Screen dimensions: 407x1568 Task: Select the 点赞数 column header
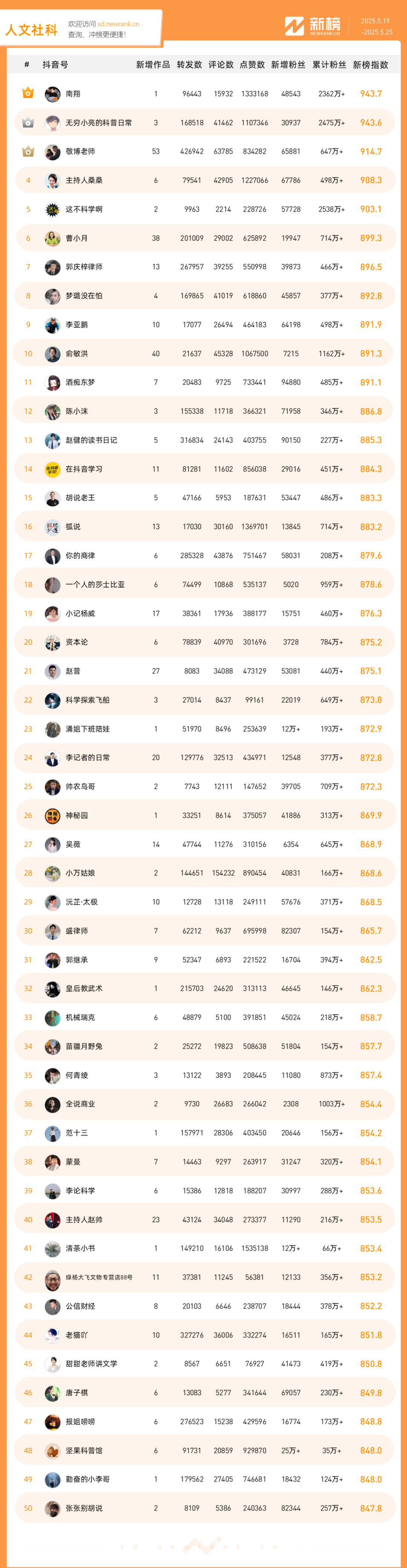pos(252,65)
